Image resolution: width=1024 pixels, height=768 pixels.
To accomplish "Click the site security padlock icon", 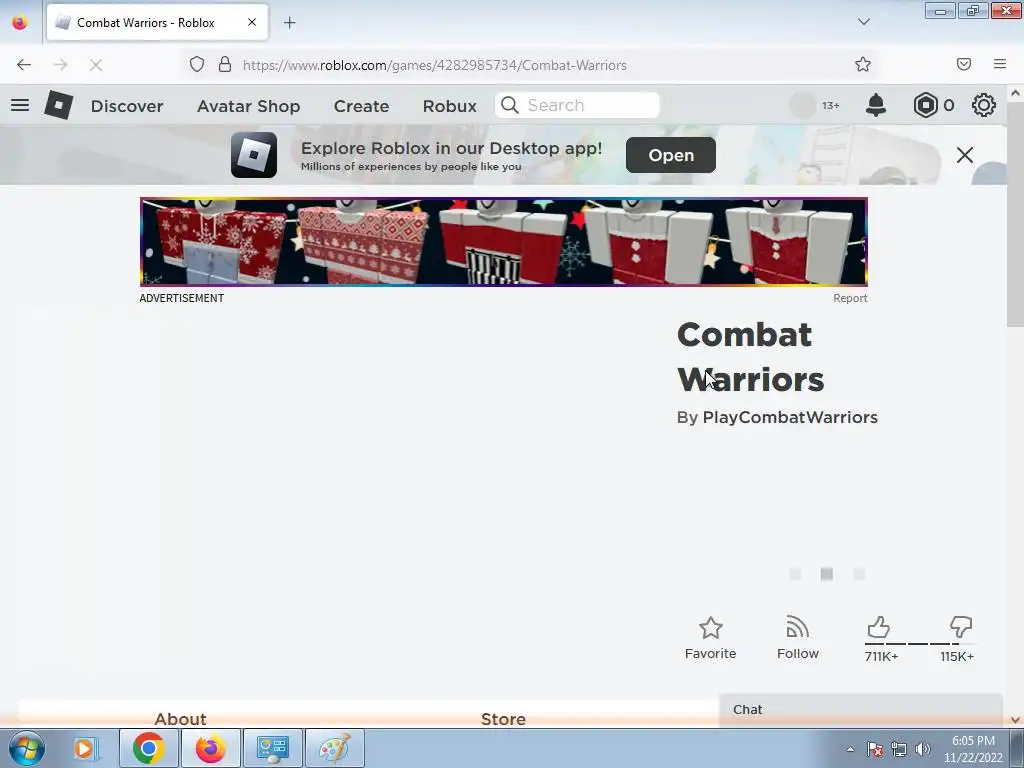I will (225, 64).
